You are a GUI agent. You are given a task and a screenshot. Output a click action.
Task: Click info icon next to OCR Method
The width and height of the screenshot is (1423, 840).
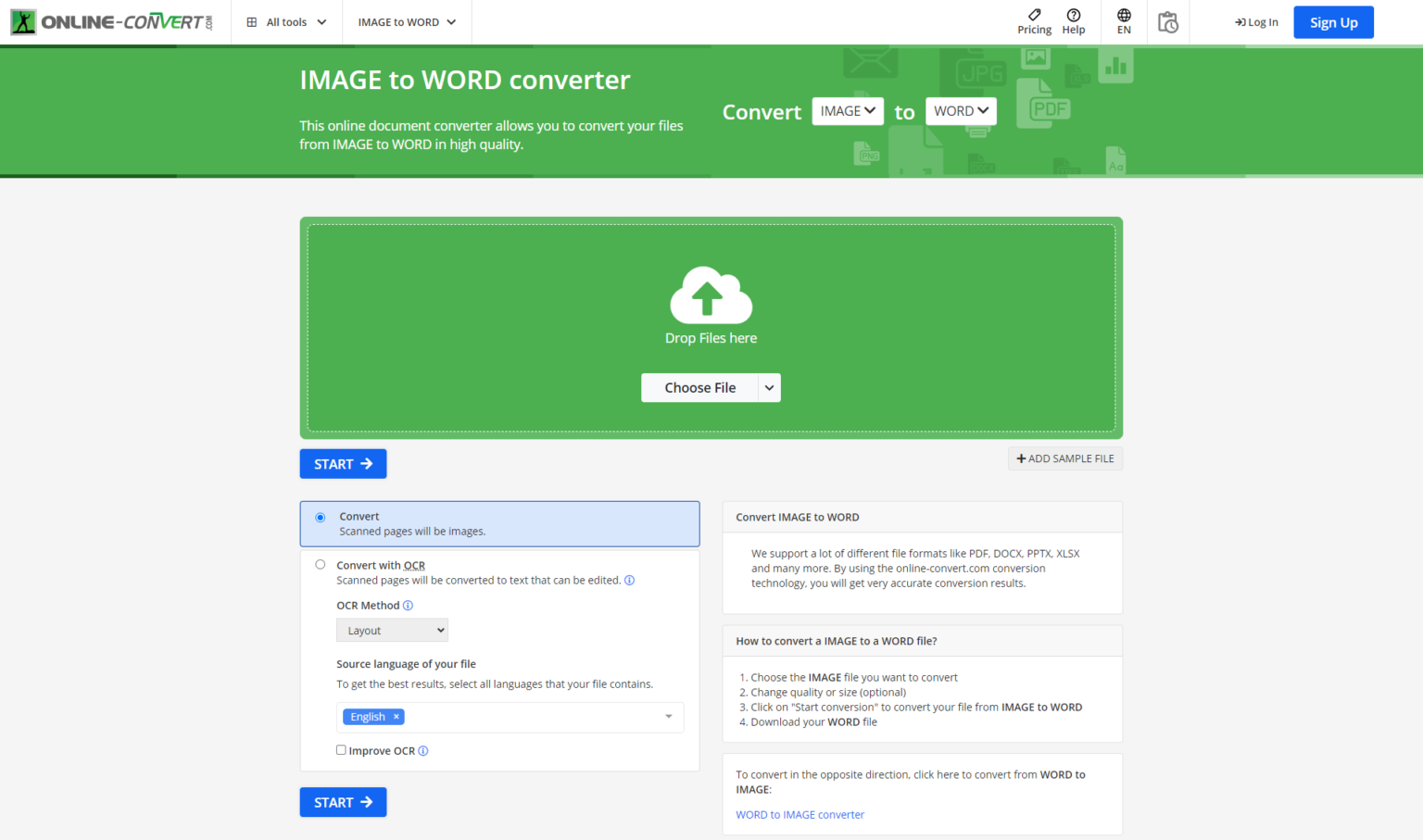coord(408,606)
